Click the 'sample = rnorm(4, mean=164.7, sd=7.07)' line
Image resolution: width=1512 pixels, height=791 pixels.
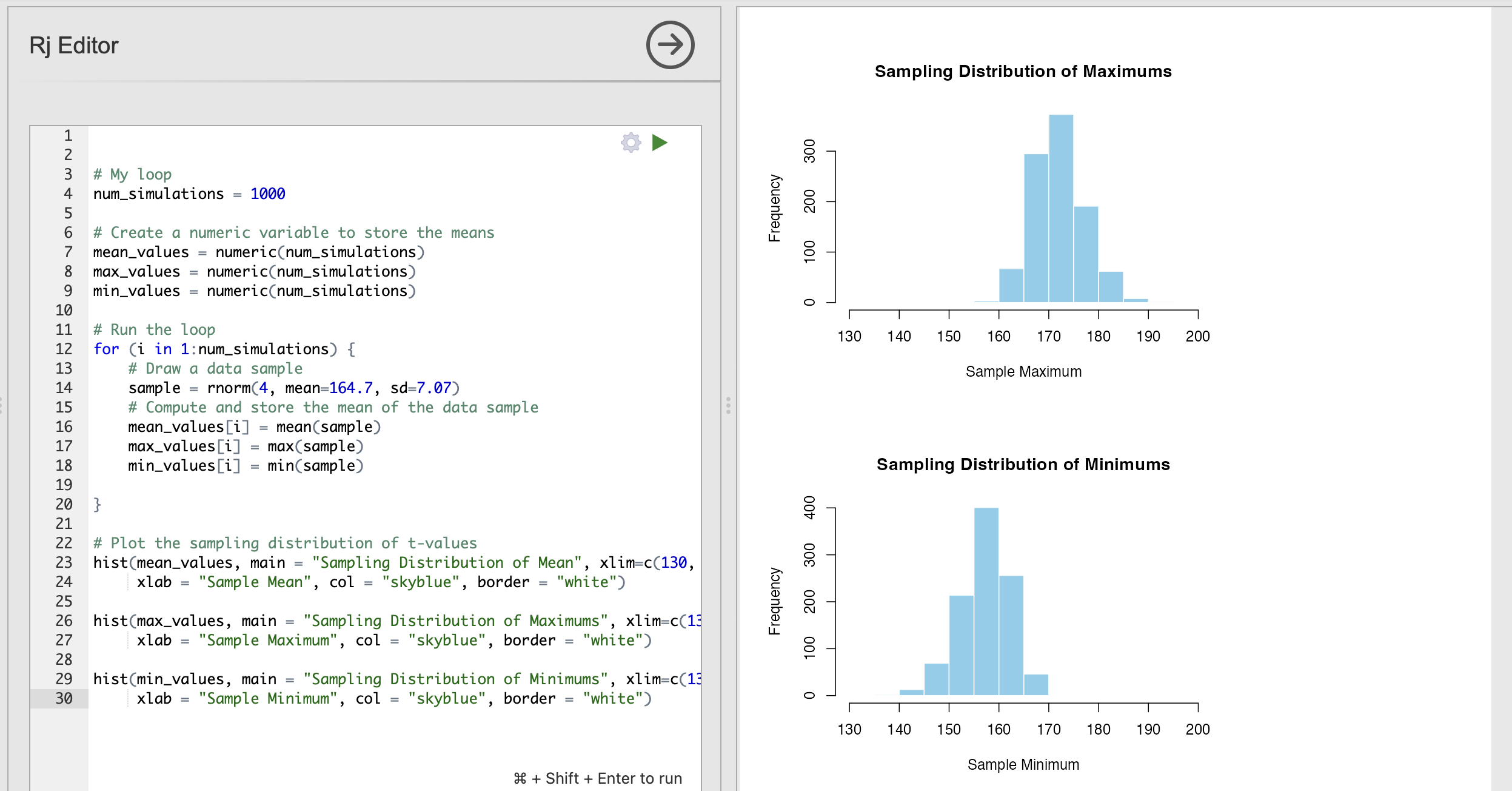(x=294, y=388)
